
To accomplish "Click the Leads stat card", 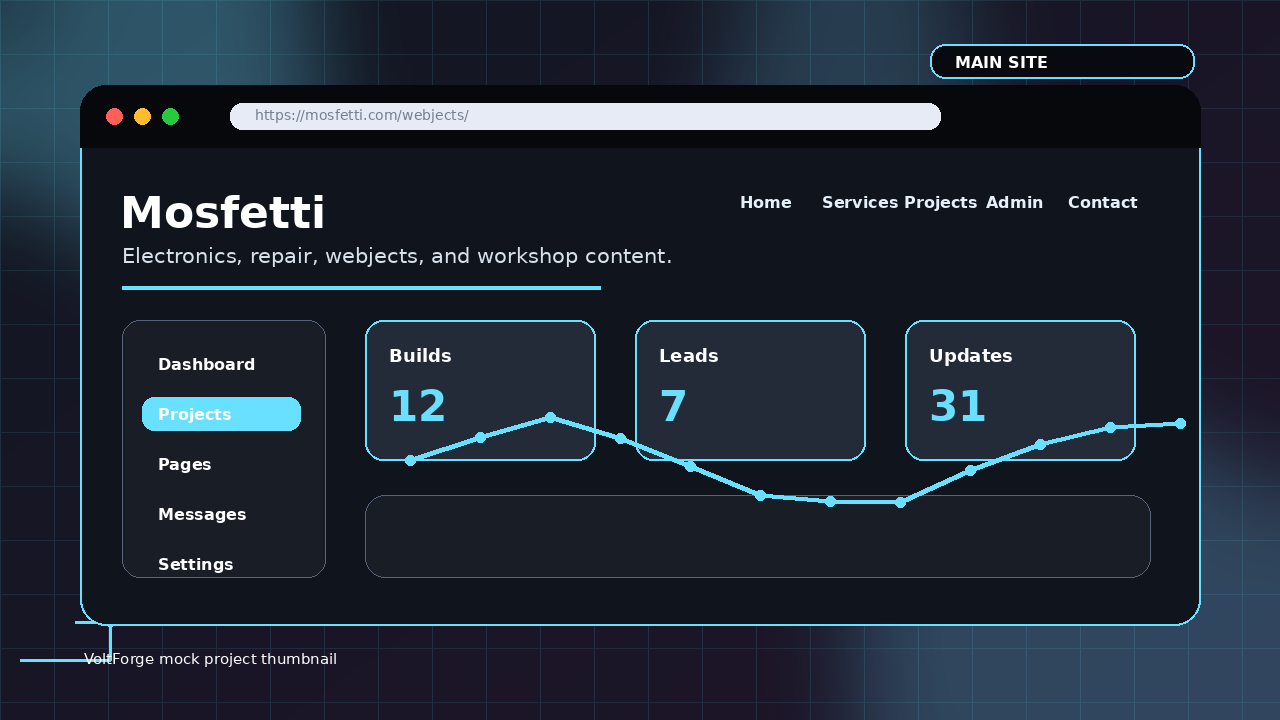I will (x=750, y=390).
